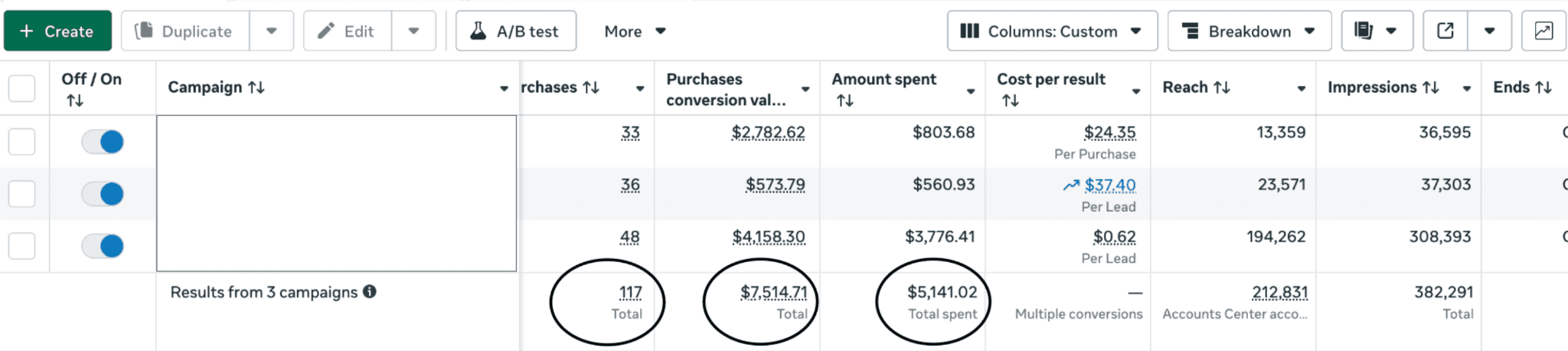
Task: Click the info icon beside Results from 3 campaigns
Action: click(x=370, y=292)
